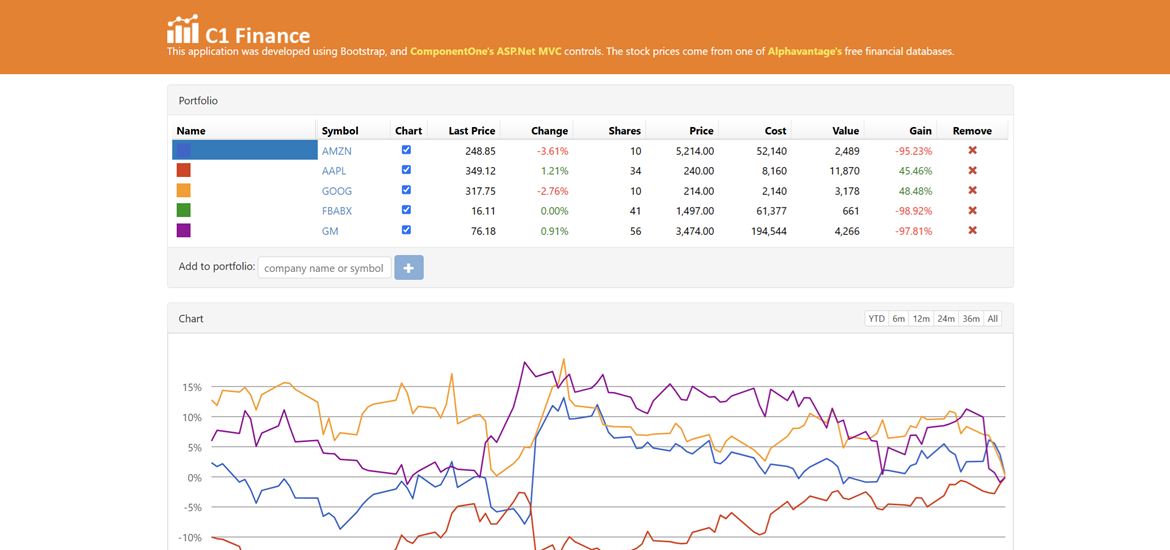Viewport: 1170px width, 550px height.
Task: Uncheck the chart checkbox for GOOG
Action: [x=407, y=190]
